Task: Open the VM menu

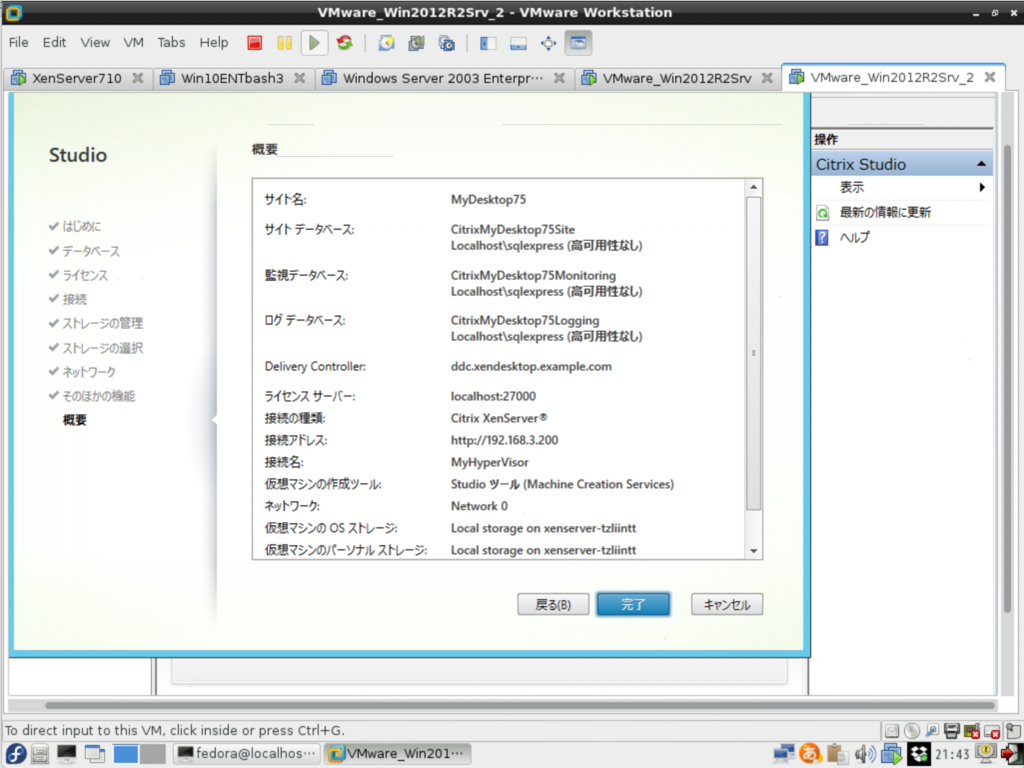Action: point(133,42)
